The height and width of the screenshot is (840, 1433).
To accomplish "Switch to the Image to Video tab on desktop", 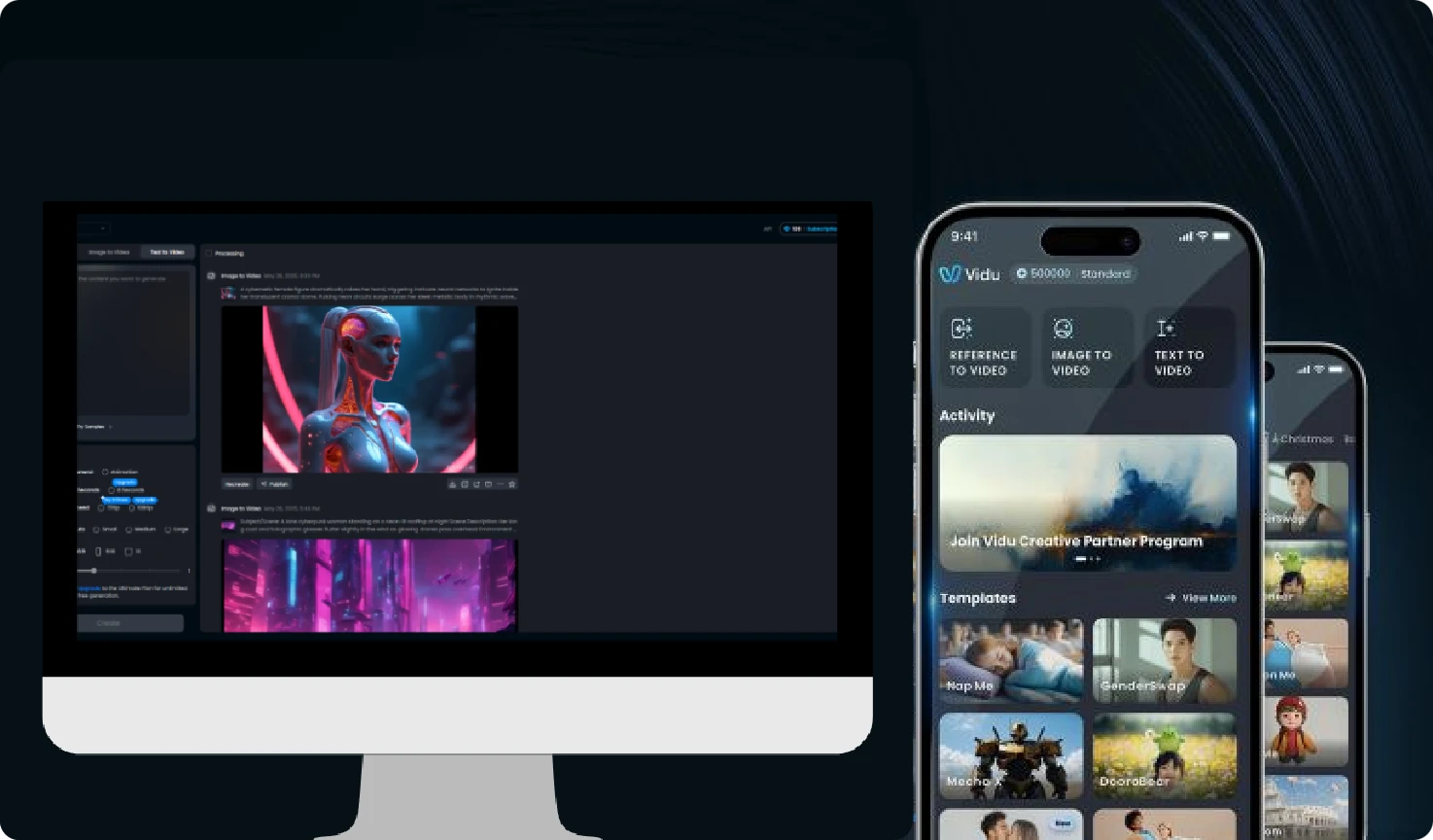I will (109, 252).
